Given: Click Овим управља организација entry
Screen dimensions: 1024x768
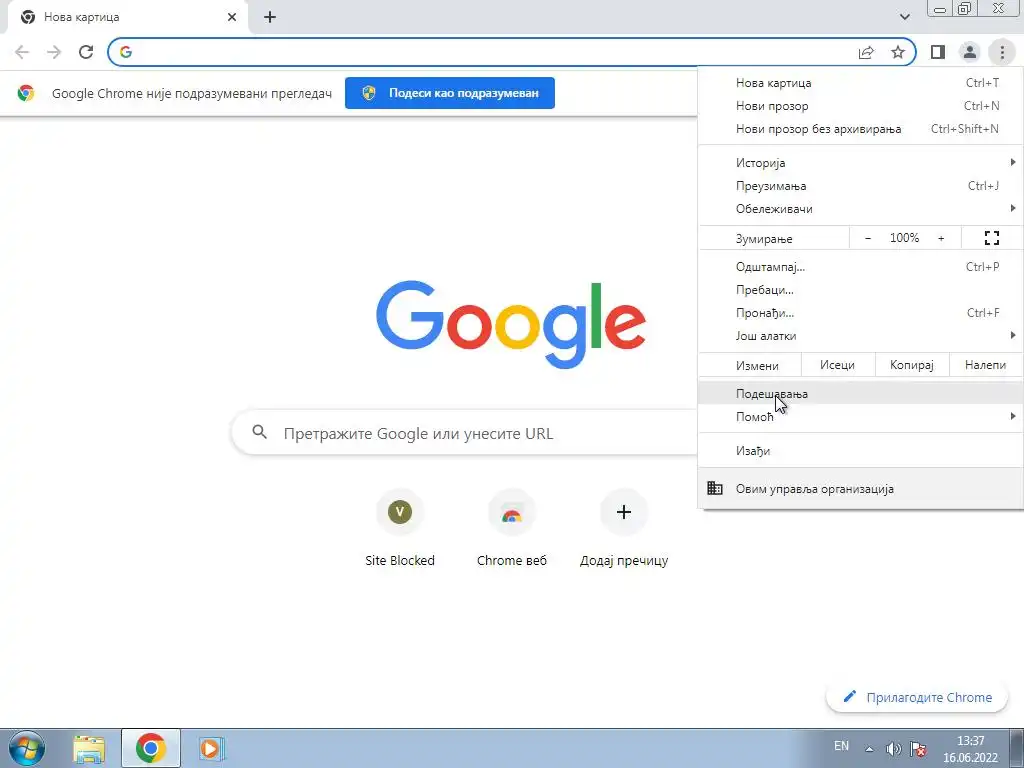Looking at the screenshot, I should tap(861, 488).
